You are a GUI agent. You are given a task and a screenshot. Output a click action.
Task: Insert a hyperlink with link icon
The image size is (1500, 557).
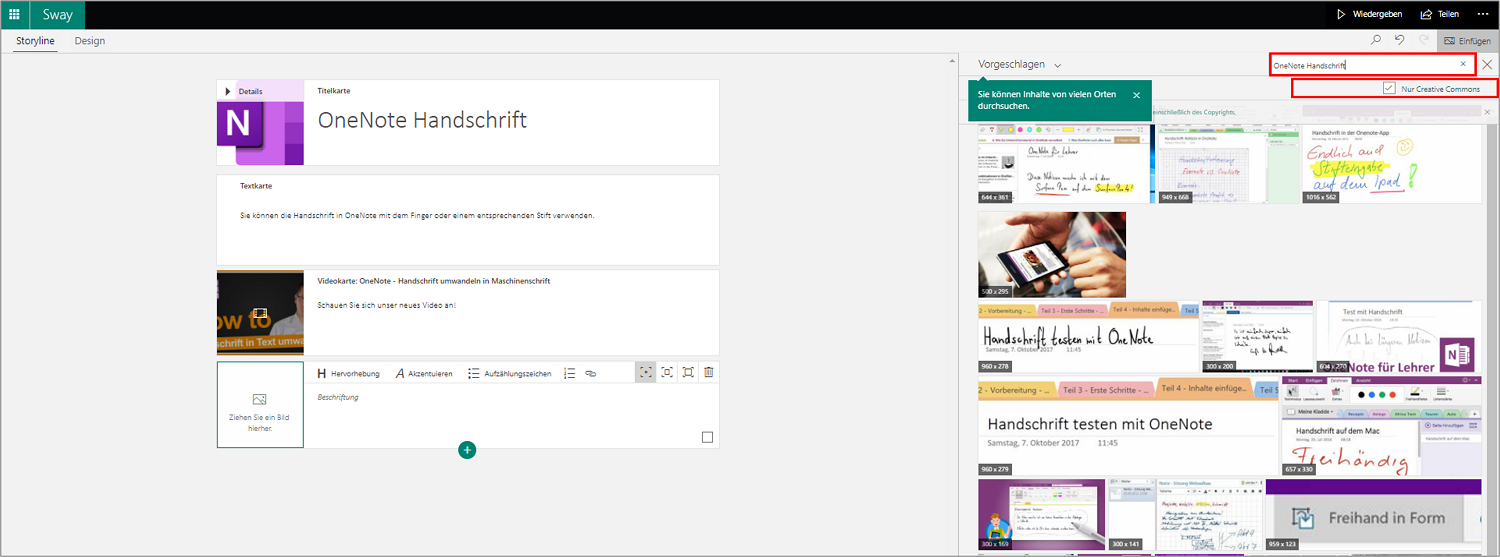591,373
